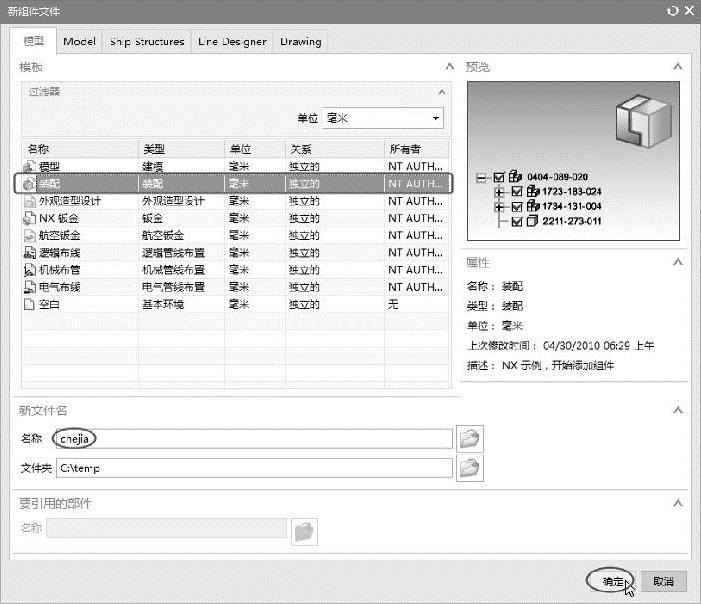
Task: Select the NX 钣金 template name
Action: tap(59, 218)
